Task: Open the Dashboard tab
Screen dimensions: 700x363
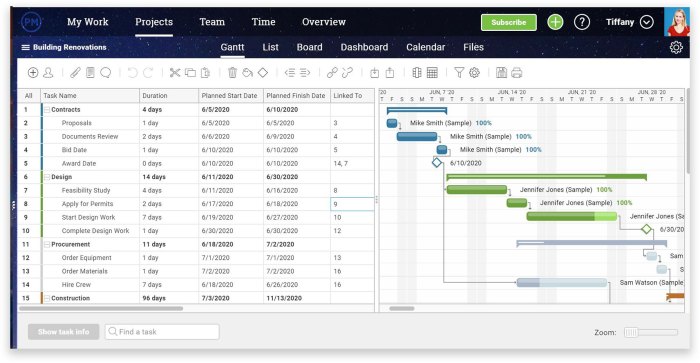Action: coord(364,47)
